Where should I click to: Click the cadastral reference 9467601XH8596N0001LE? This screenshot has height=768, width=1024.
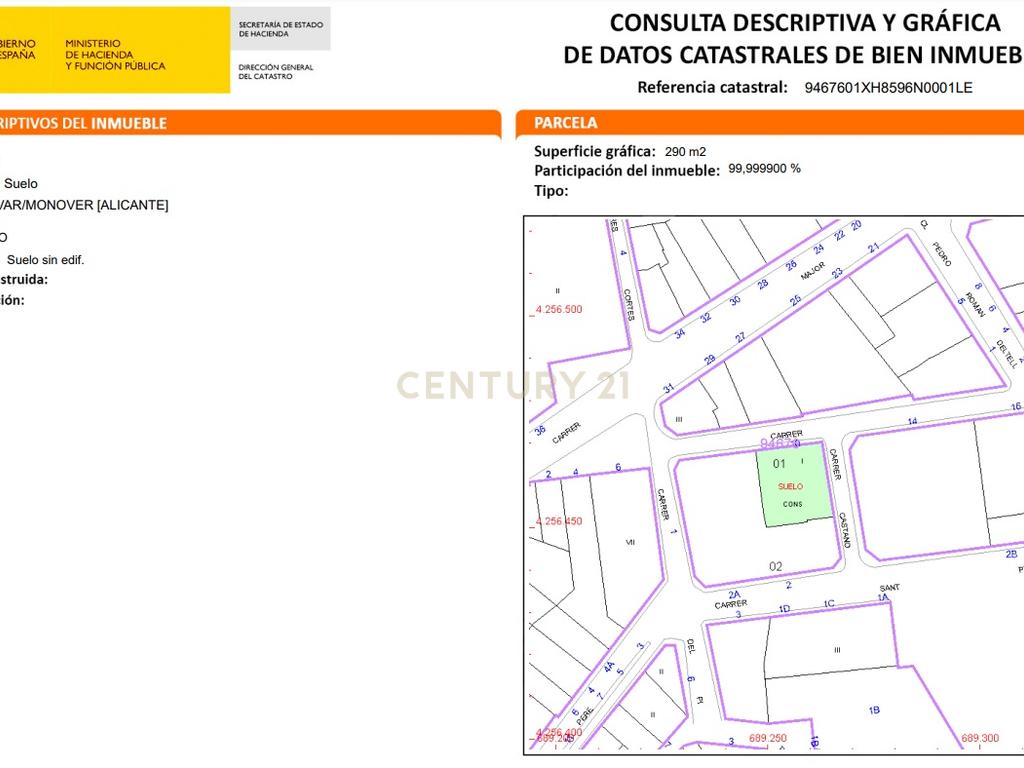coord(888,88)
